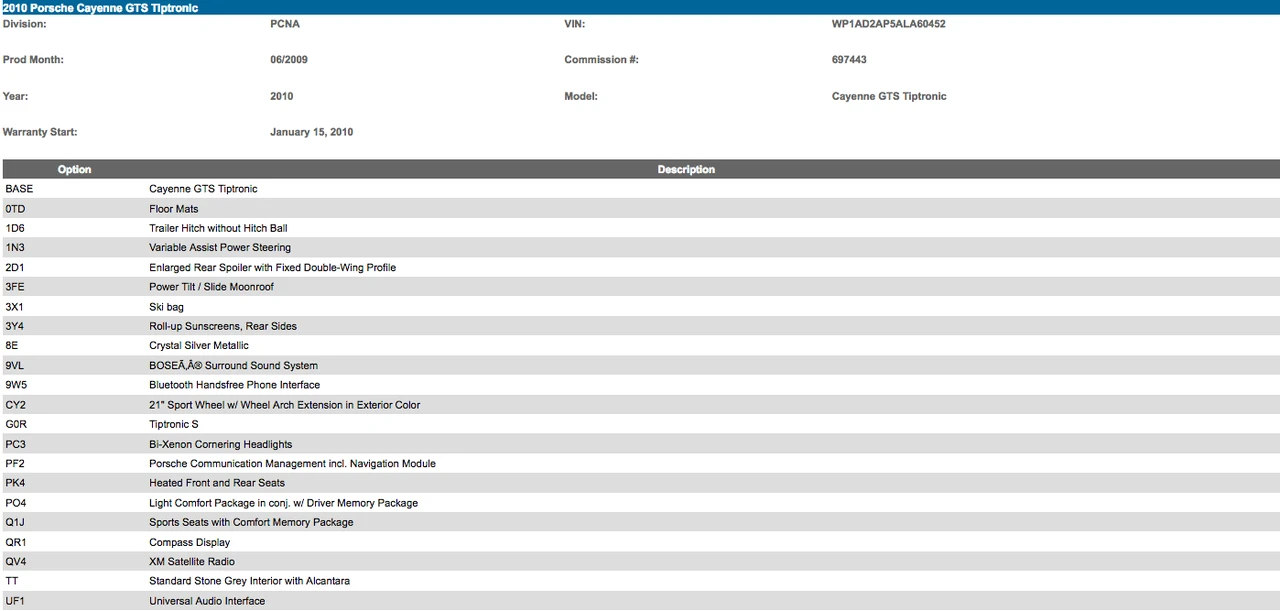Click the 'Warranty Start:' label

click(40, 132)
